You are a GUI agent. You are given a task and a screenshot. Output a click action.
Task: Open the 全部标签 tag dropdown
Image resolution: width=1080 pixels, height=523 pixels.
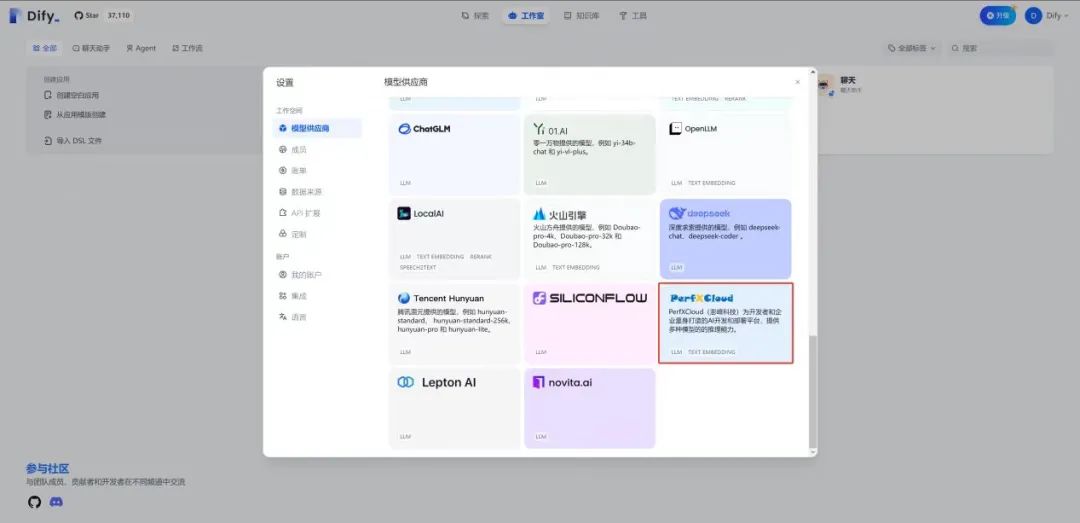(x=912, y=48)
